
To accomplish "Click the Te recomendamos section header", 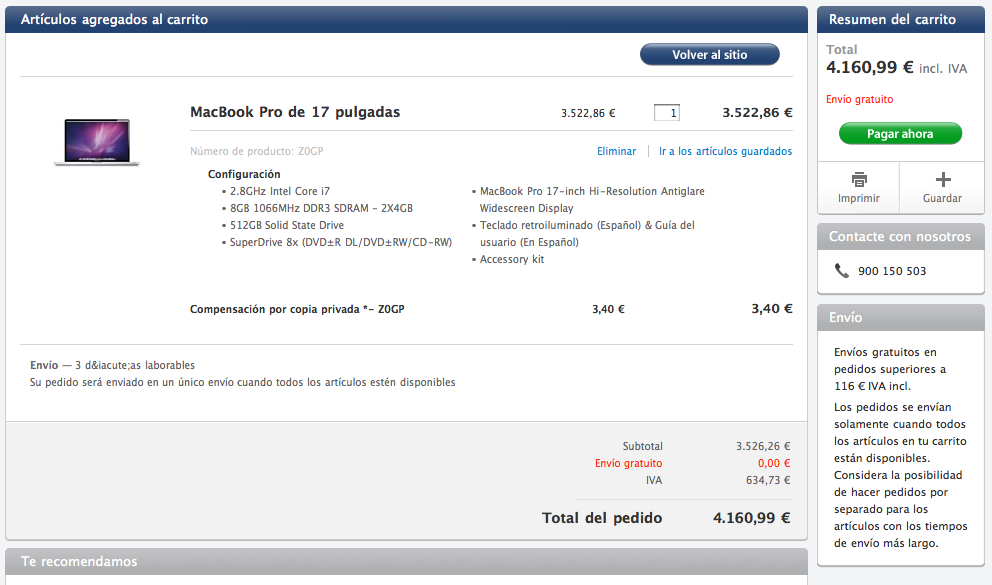I will click(x=406, y=562).
